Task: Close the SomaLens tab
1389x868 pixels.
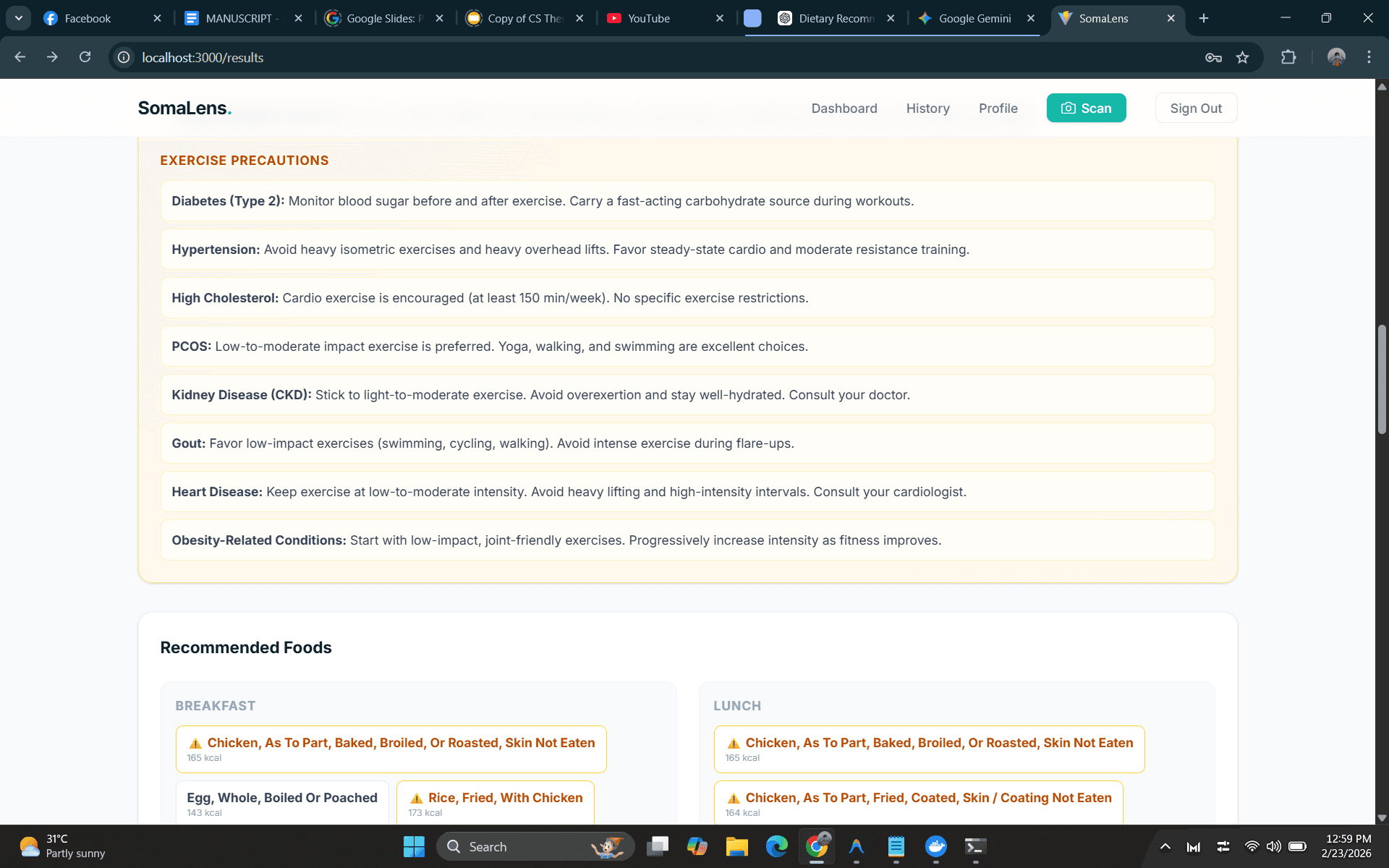Action: 1171,18
